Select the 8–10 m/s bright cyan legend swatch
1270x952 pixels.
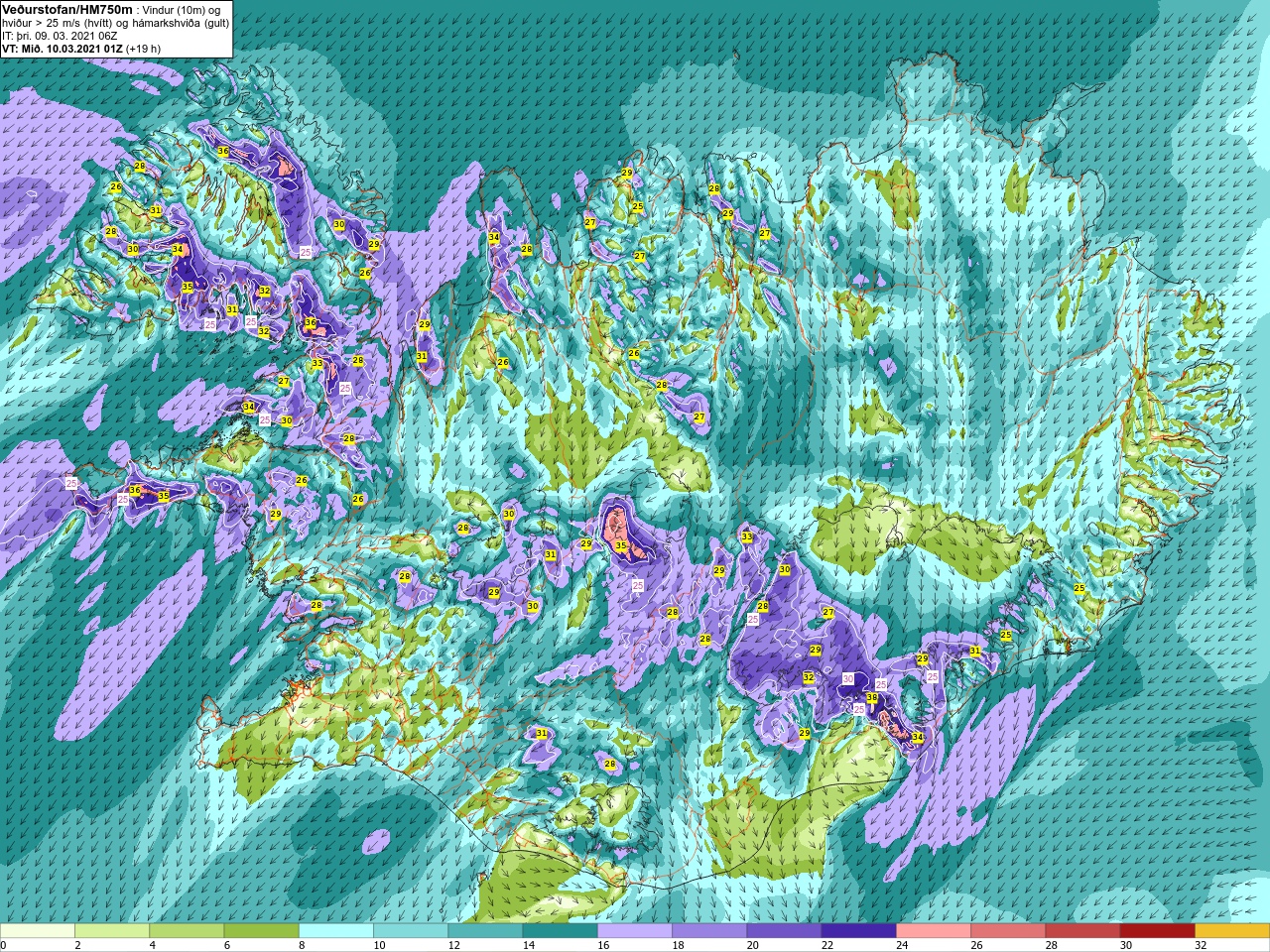coord(336,931)
